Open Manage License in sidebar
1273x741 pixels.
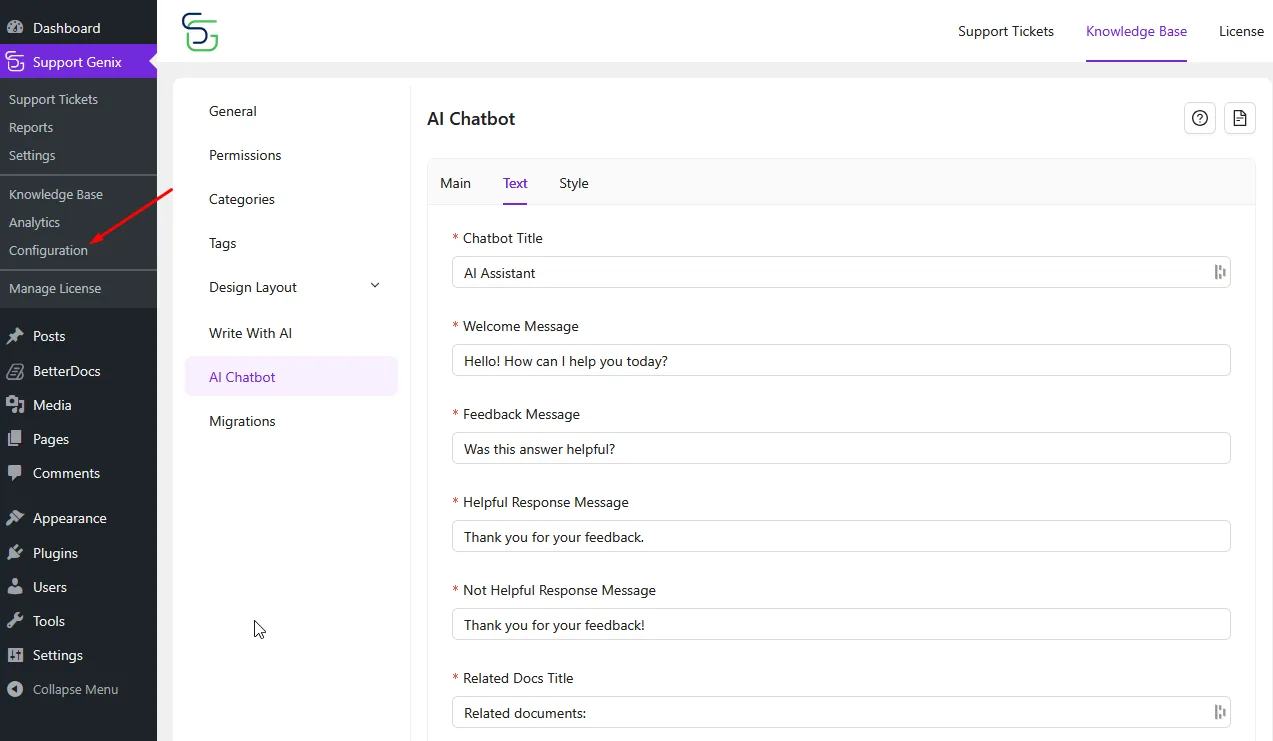(x=55, y=288)
